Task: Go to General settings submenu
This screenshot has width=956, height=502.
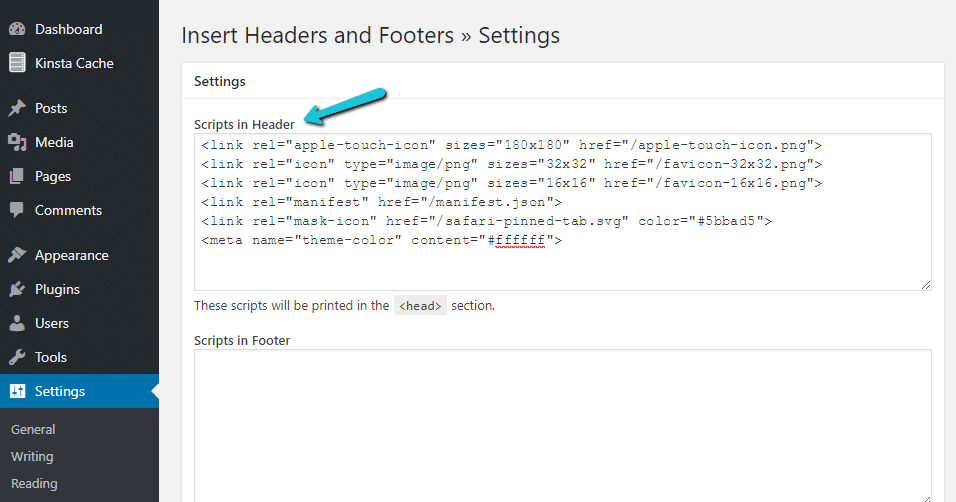Action: [33, 429]
